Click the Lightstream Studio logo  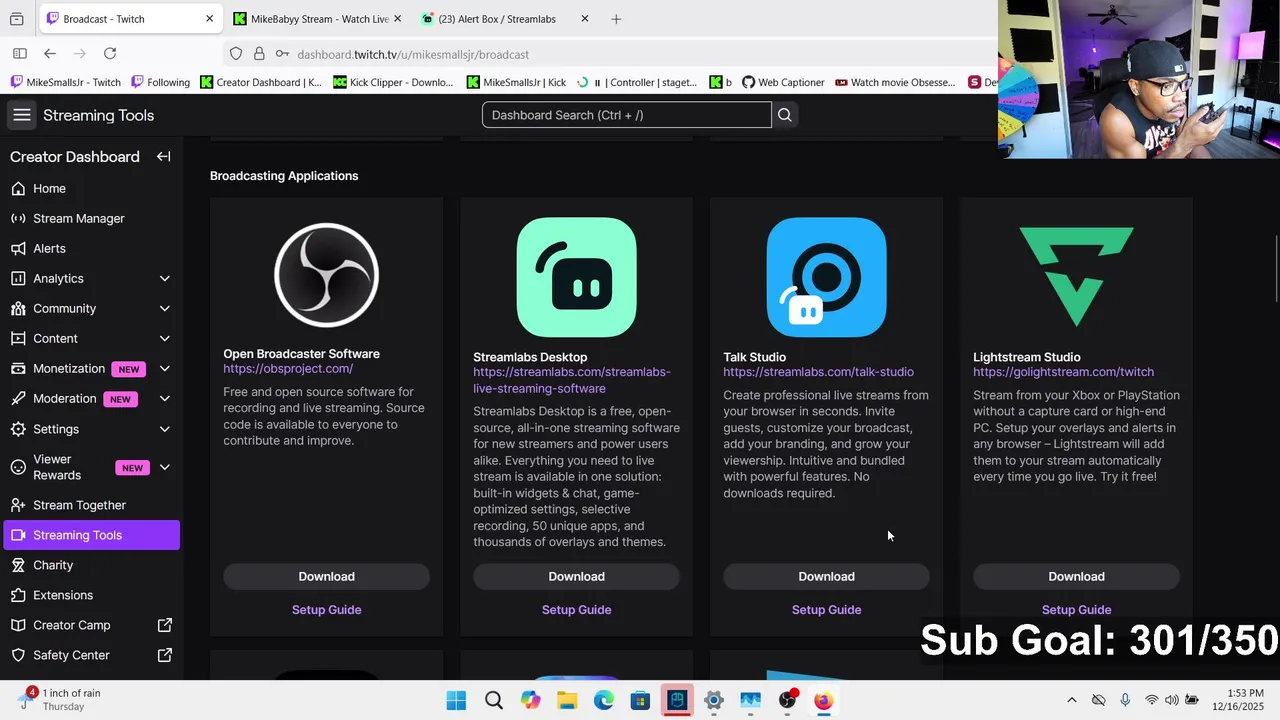coord(1076,277)
